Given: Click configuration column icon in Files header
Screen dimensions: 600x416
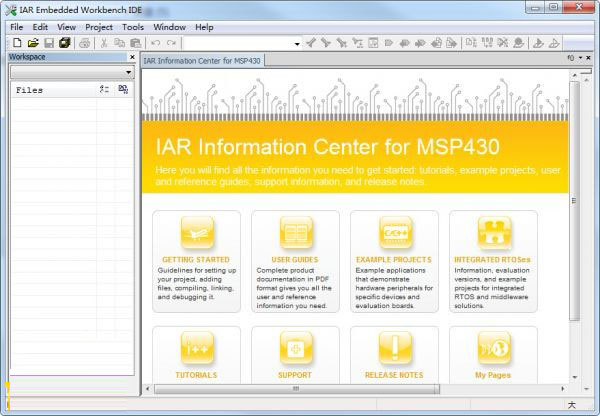Looking at the screenshot, I should 104,90.
